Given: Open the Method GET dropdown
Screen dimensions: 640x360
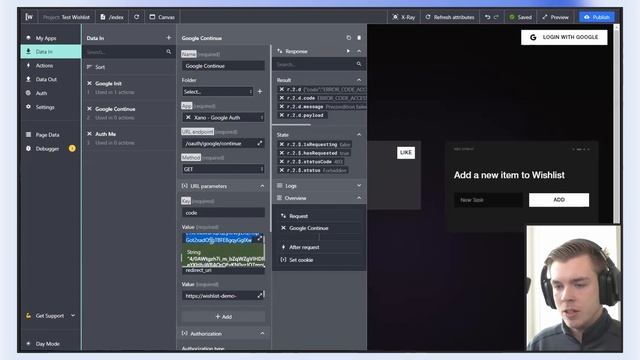Looking at the screenshot, I should point(223,169).
